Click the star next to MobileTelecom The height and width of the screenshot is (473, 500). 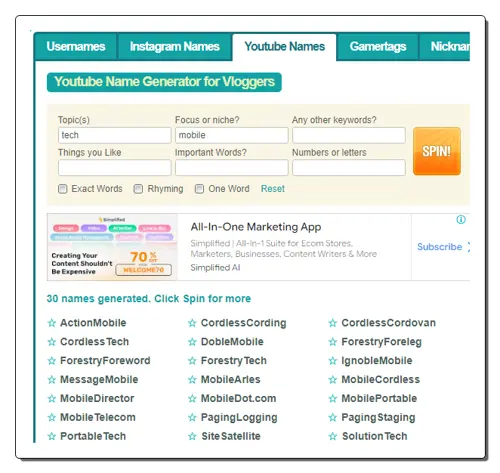pyautogui.click(x=52, y=417)
